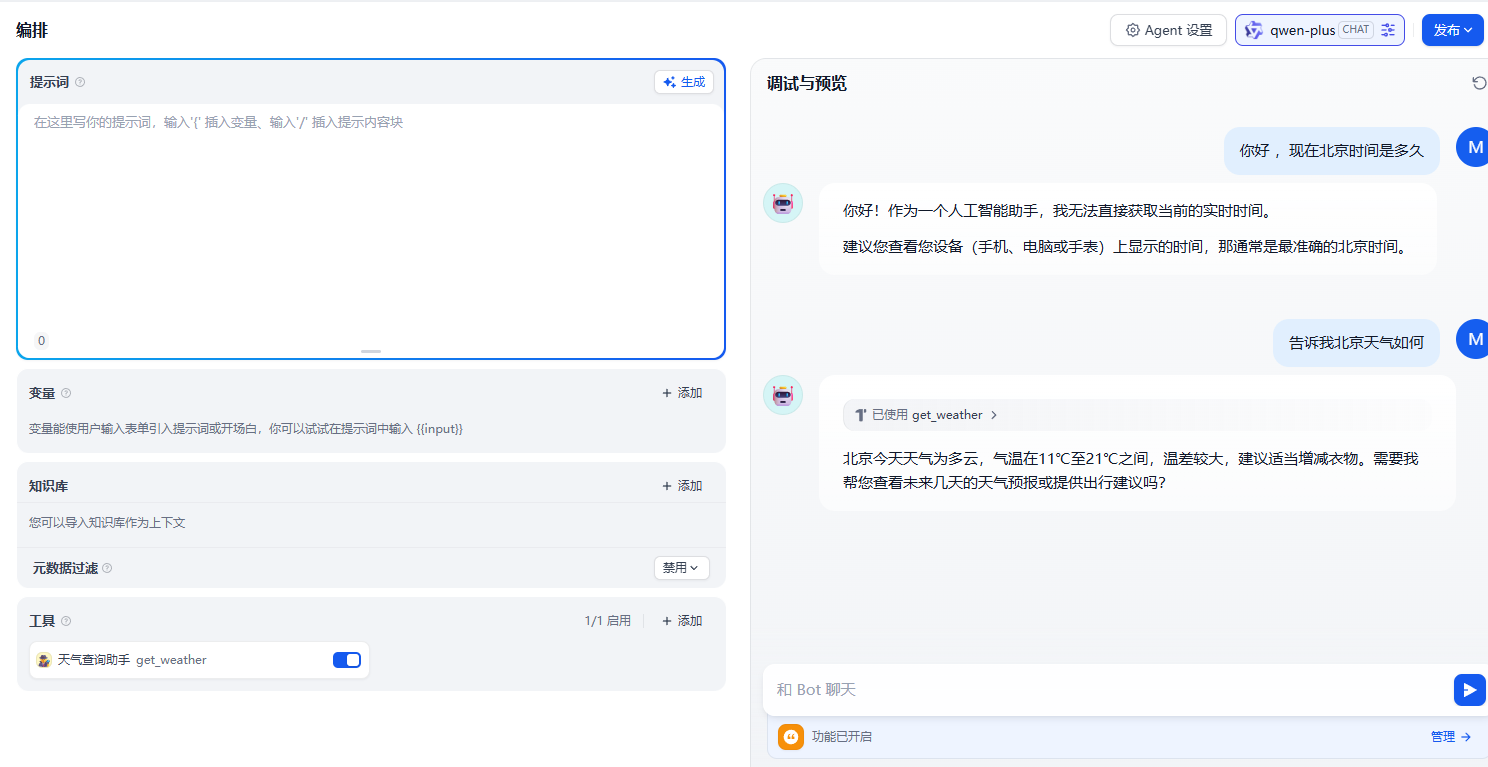Click the 生成 prompt generate button
Image resolution: width=1488 pixels, height=767 pixels.
click(x=684, y=82)
